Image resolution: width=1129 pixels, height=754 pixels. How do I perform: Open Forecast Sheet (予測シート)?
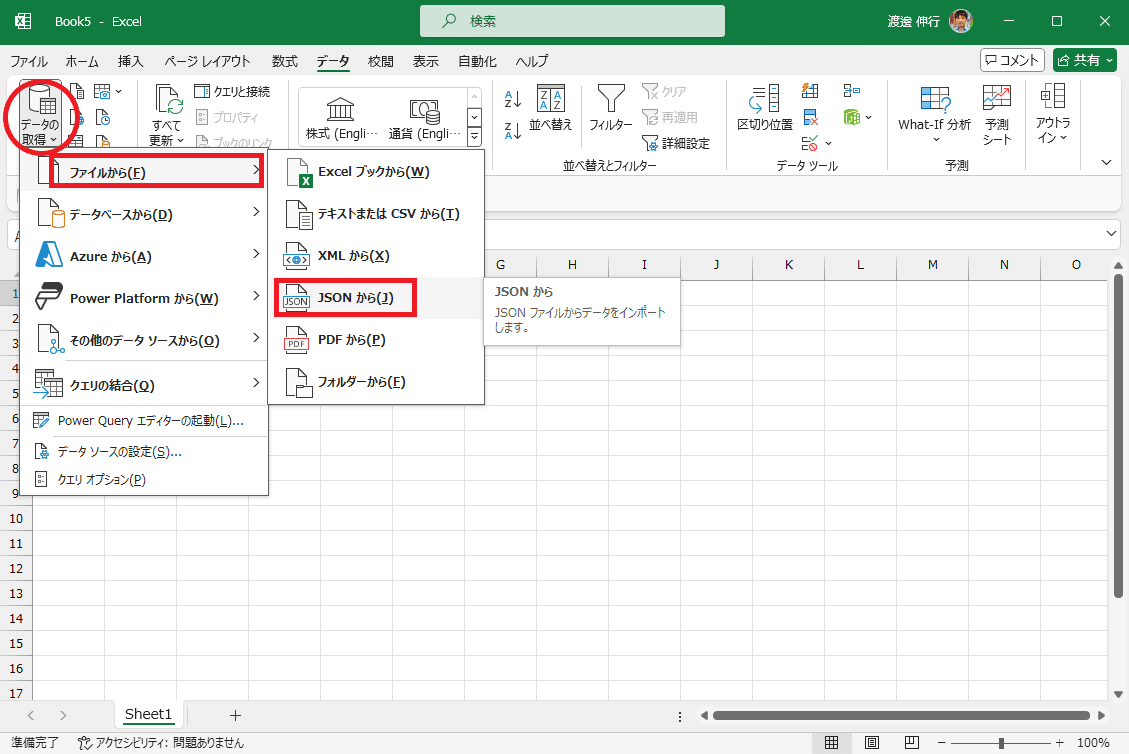point(997,115)
